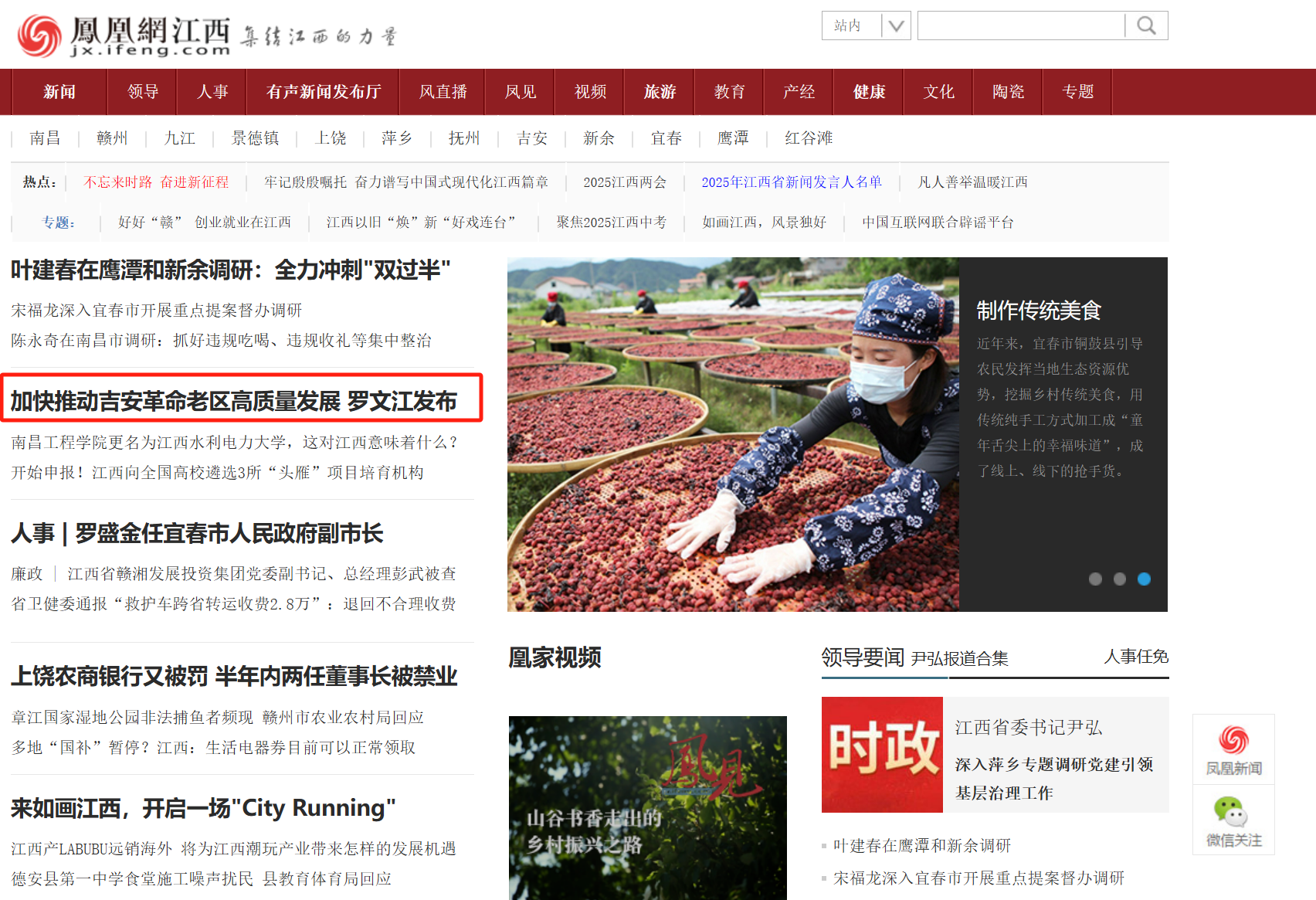The height and width of the screenshot is (900, 1316).
Task: Open the 凤见 nav tab
Action: [521, 92]
